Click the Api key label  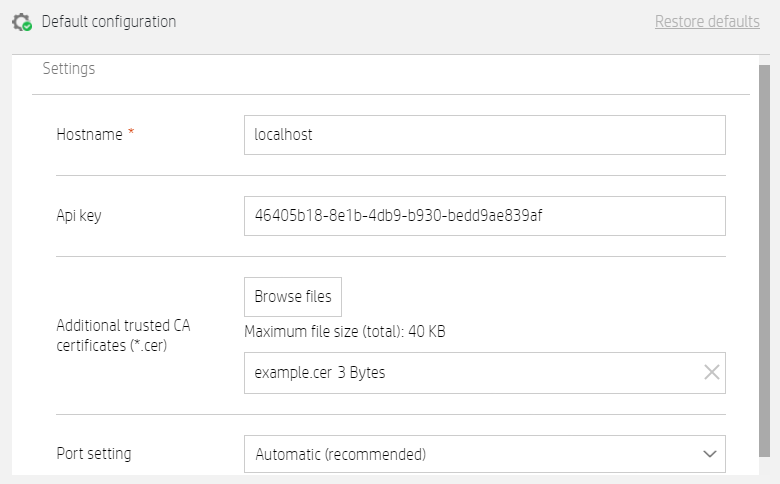(x=79, y=215)
